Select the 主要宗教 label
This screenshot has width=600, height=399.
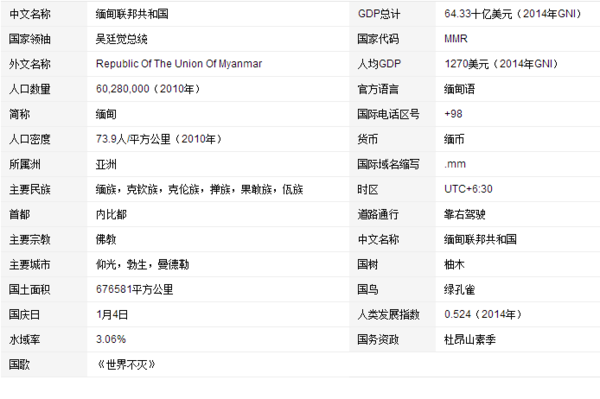tap(30, 239)
